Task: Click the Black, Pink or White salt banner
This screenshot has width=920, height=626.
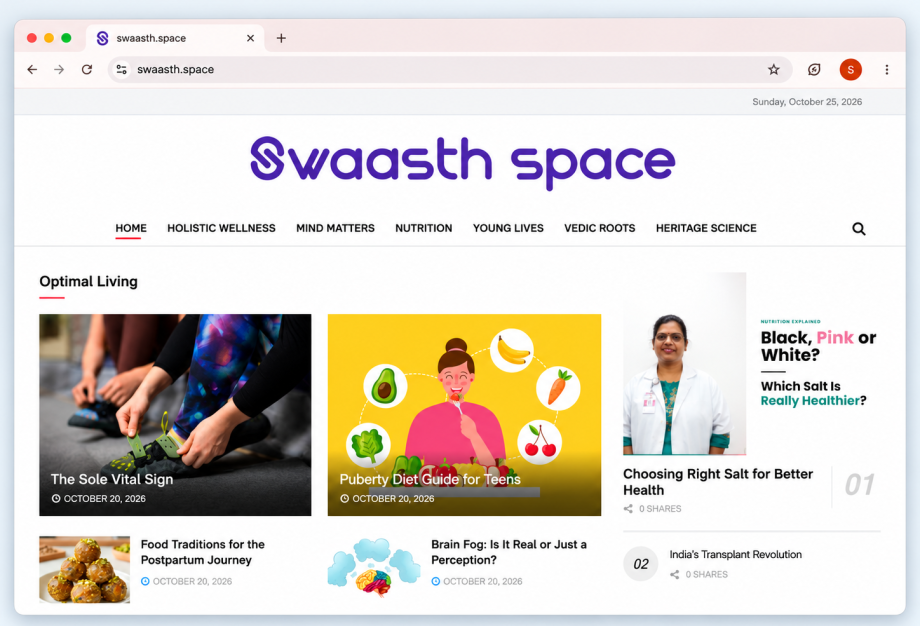Action: click(x=752, y=364)
